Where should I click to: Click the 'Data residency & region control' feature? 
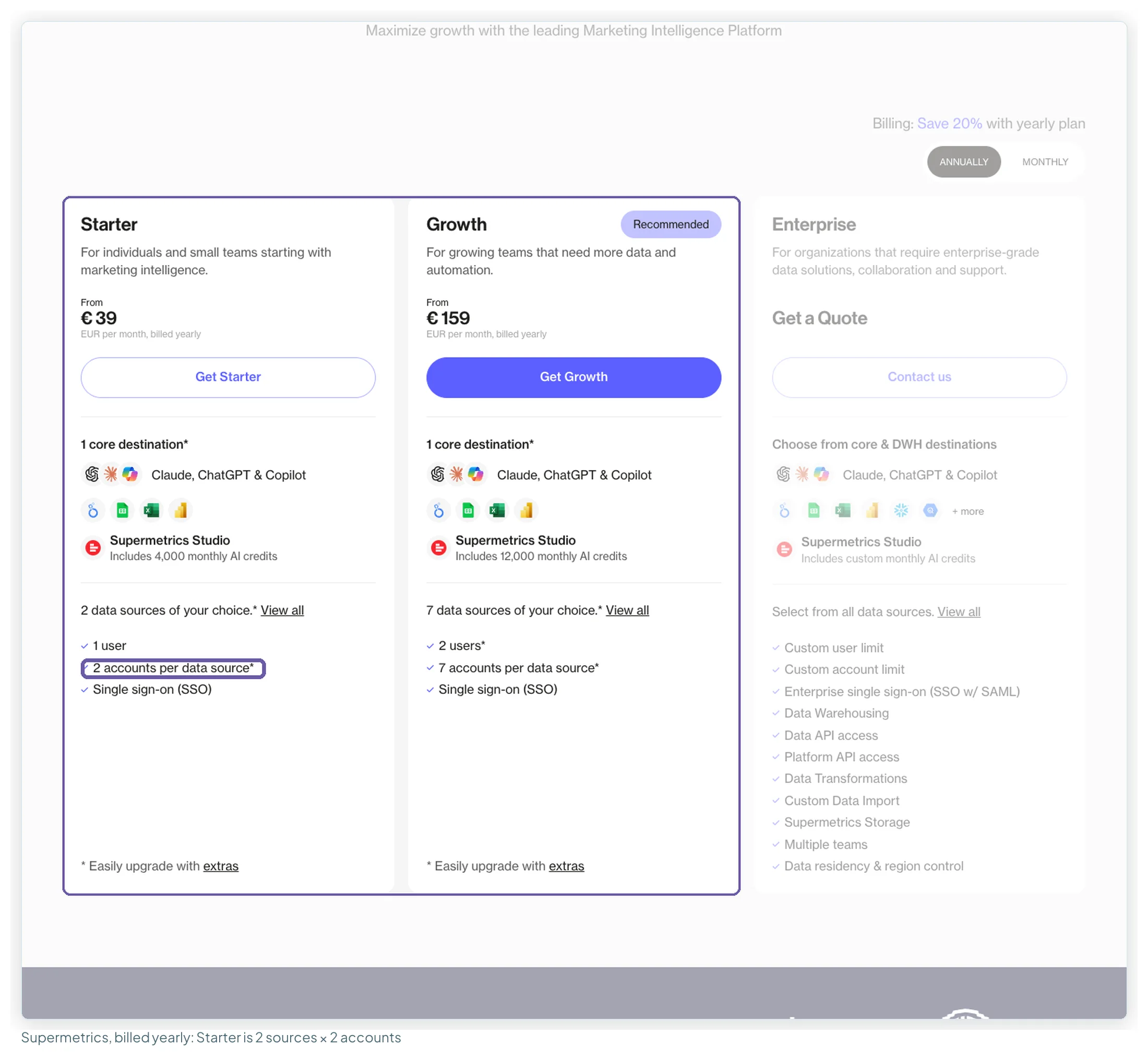click(x=874, y=866)
